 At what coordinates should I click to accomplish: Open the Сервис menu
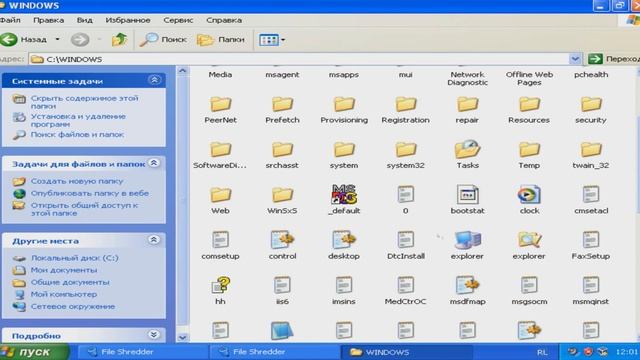tap(178, 20)
